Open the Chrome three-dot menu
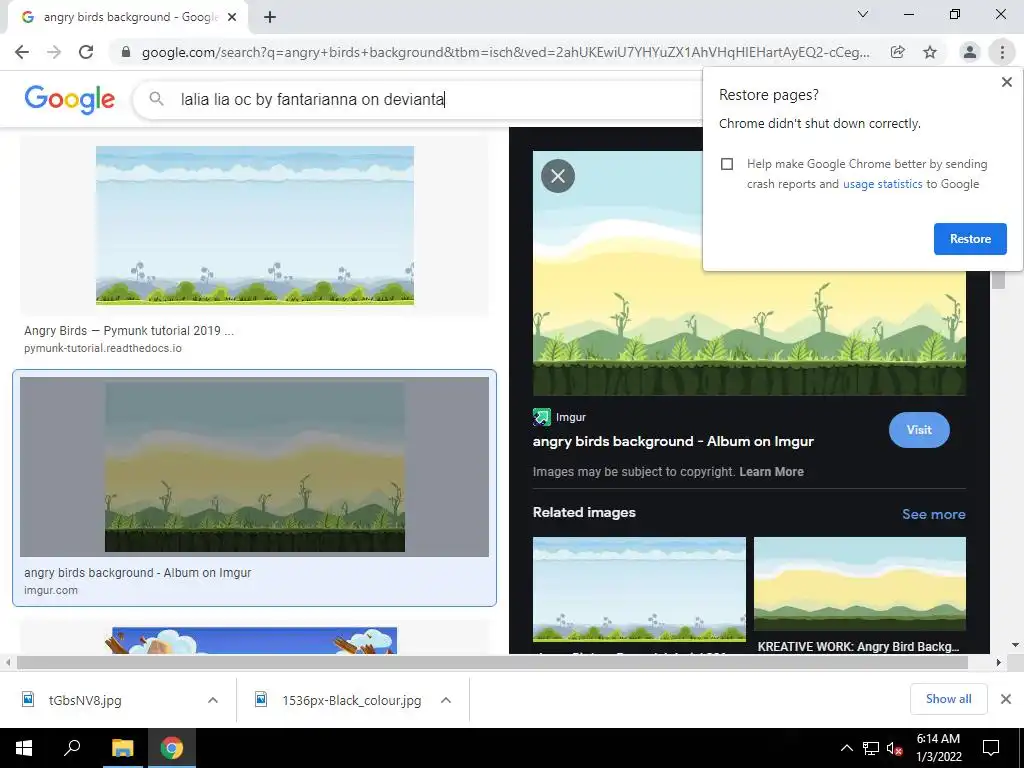Viewport: 1024px width, 768px height. (1002, 52)
